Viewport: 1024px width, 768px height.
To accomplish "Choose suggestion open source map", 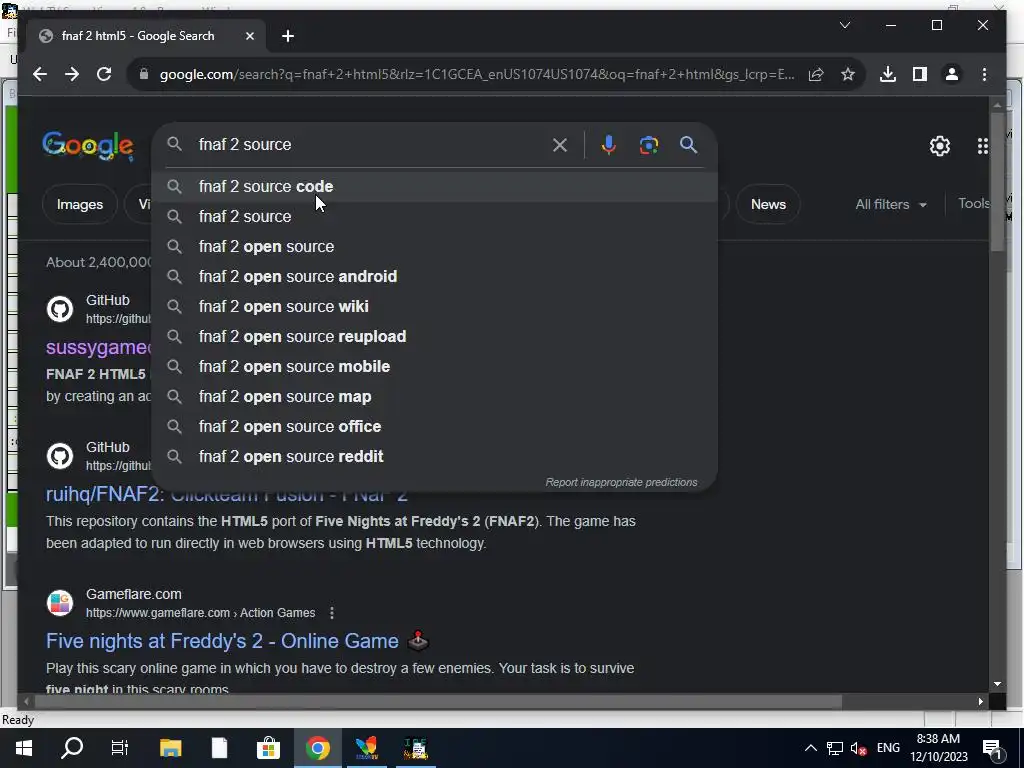I will (434, 397).
